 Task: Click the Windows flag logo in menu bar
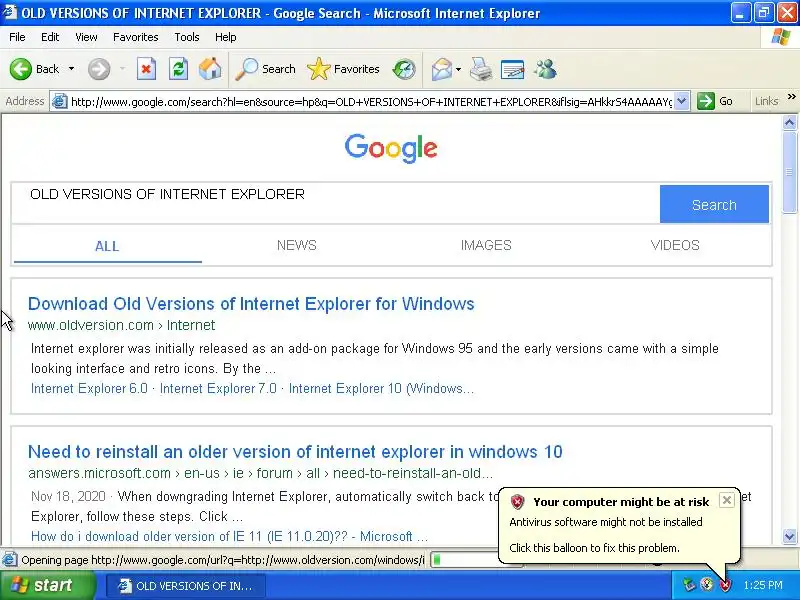pyautogui.click(x=781, y=37)
